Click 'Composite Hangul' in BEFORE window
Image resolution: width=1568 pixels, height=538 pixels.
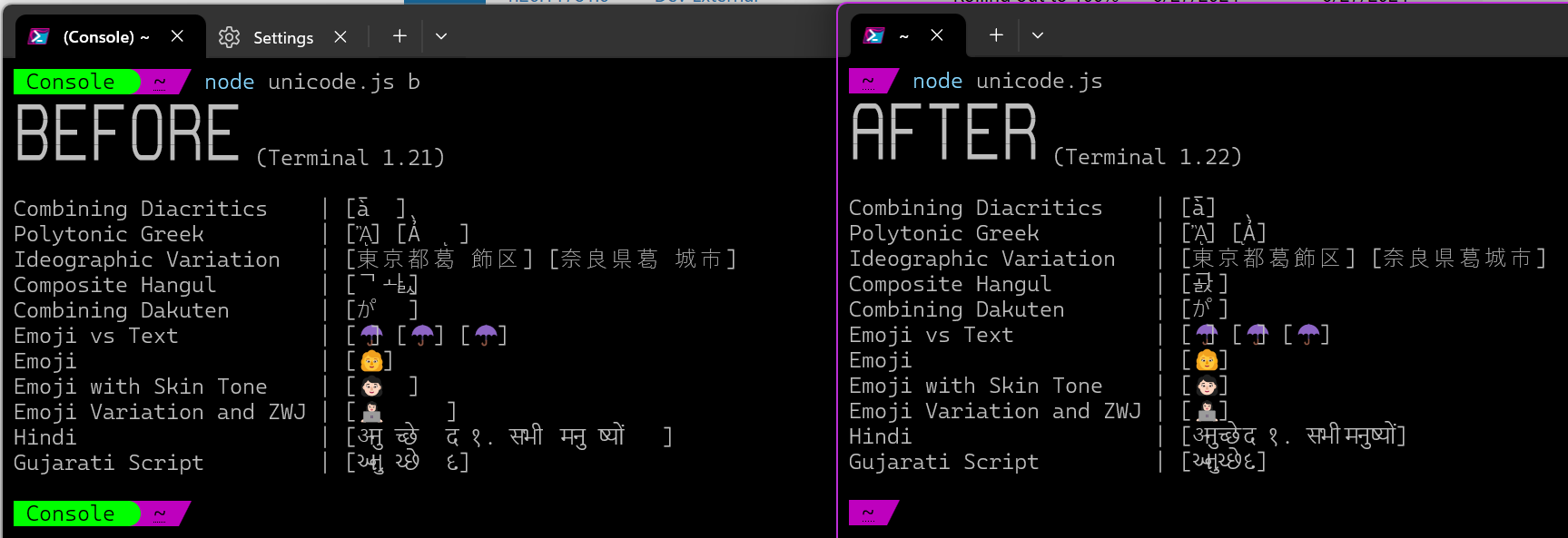115,285
